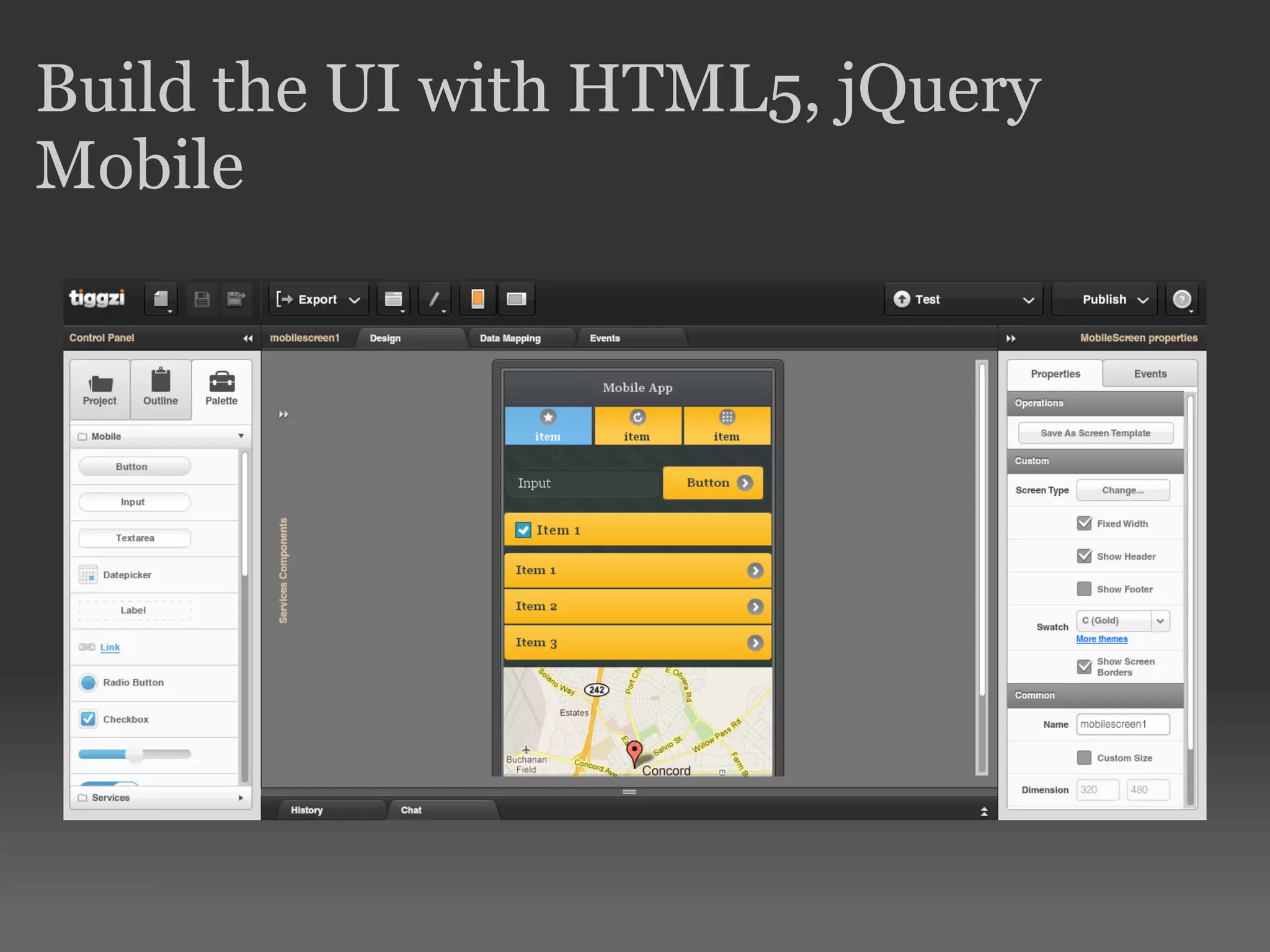
Task: Click the grid item in mobile navbar
Action: click(x=727, y=426)
